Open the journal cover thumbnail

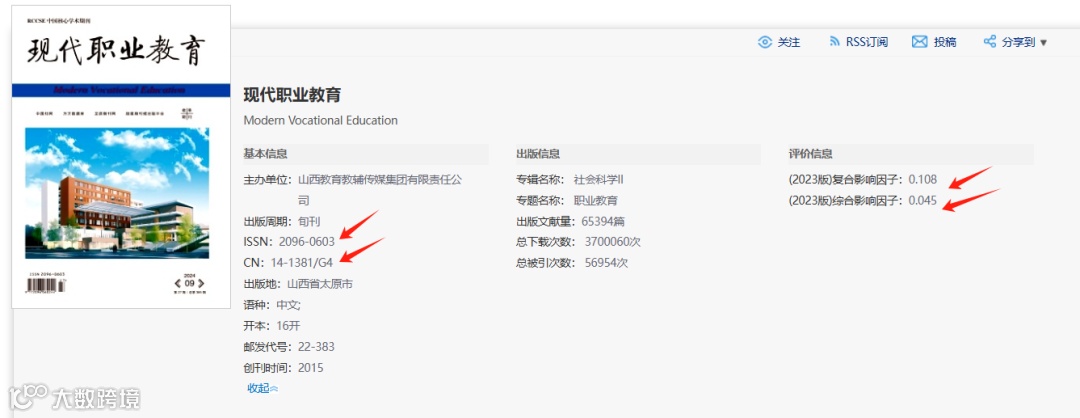(x=121, y=157)
